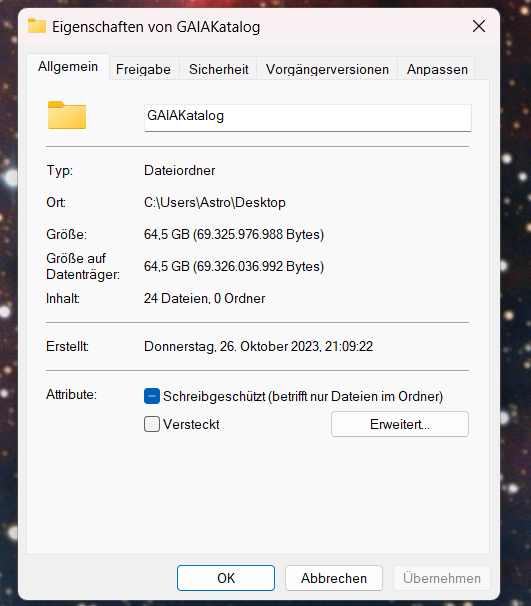Open the Sicherheit tab

point(218,69)
